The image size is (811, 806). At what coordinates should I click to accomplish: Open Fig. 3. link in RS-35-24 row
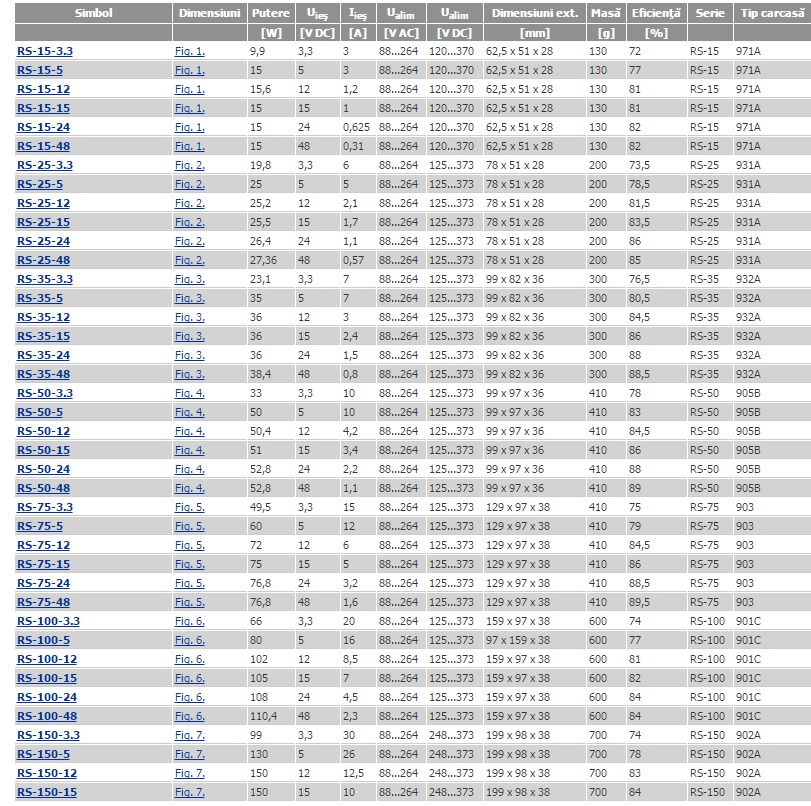point(190,355)
